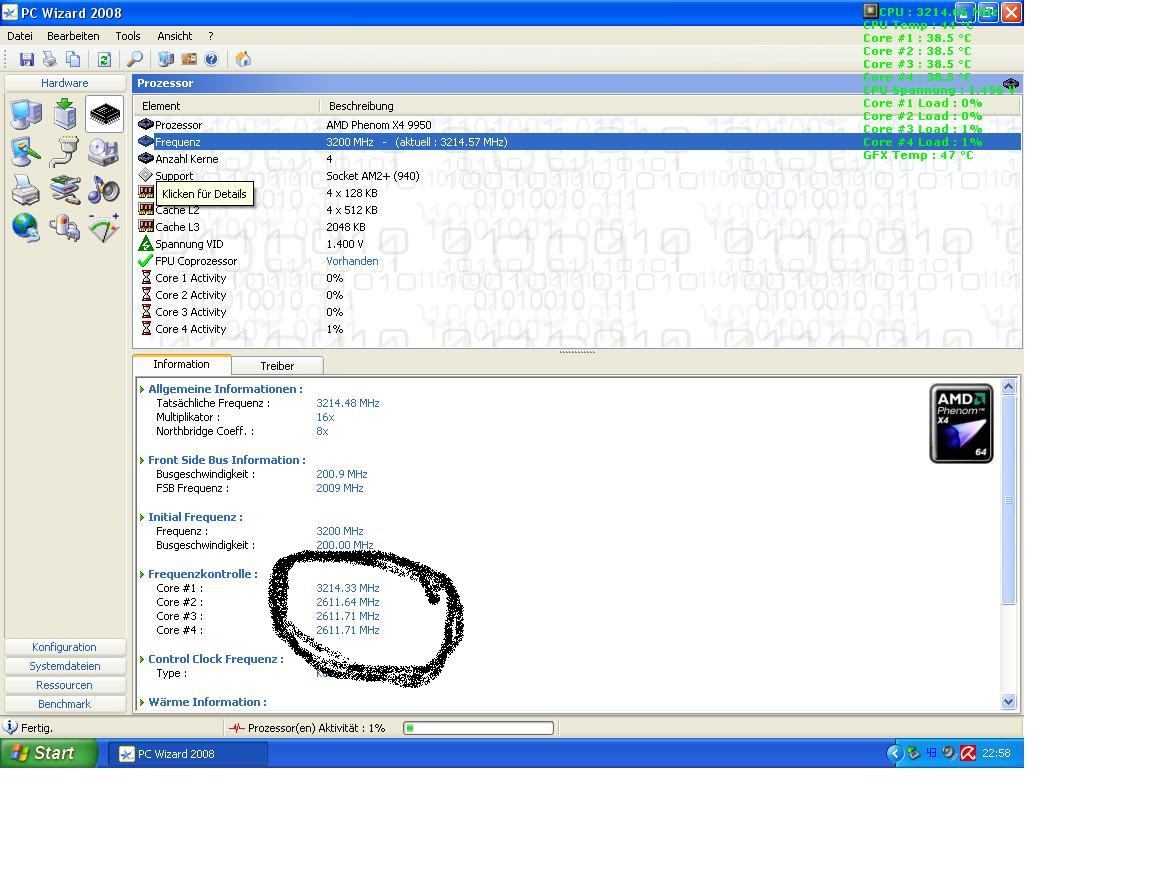Viewport: 1167px width, 875px height.
Task: Click the Hardware section header button
Action: click(x=65, y=83)
